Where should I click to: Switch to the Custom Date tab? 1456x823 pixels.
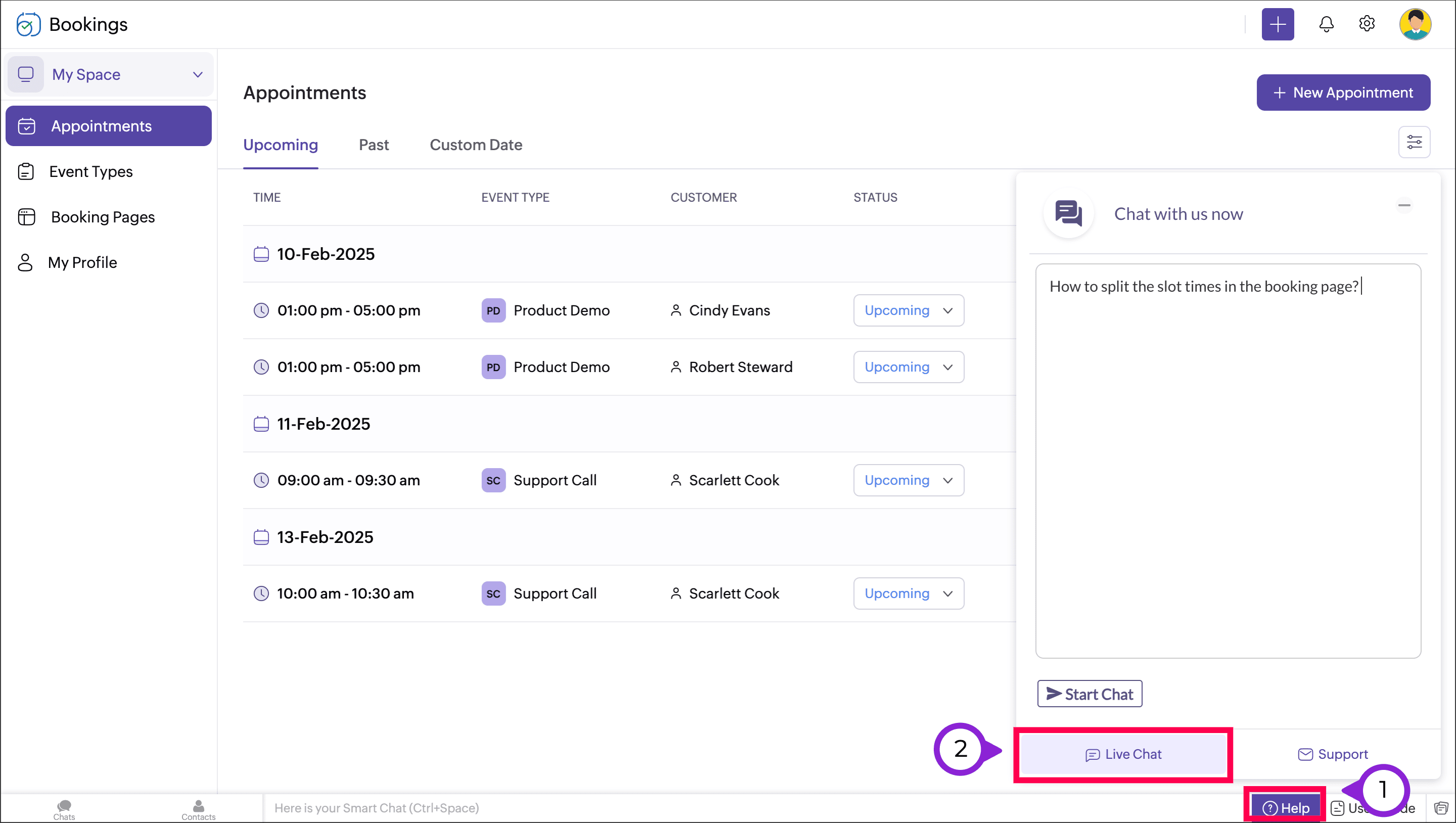coord(475,145)
